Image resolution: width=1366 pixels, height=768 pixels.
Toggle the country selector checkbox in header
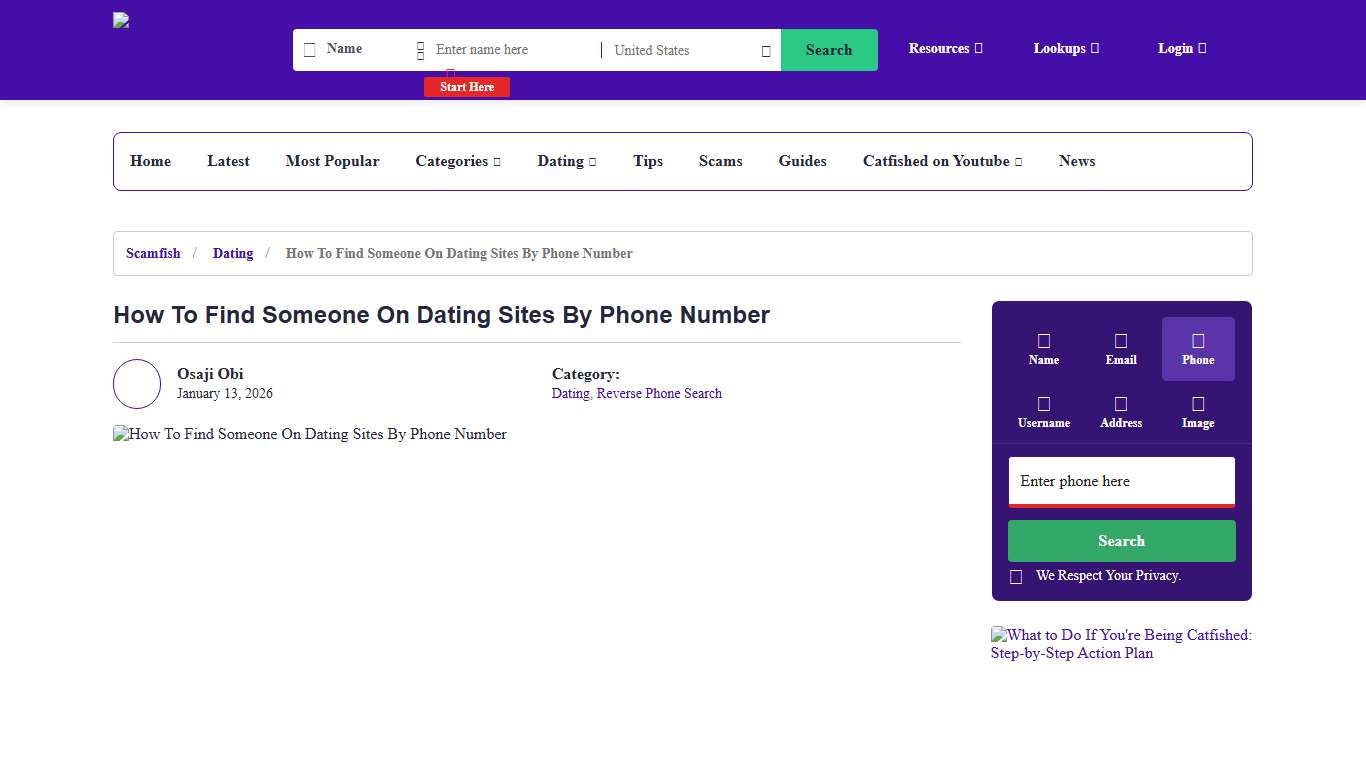764,50
